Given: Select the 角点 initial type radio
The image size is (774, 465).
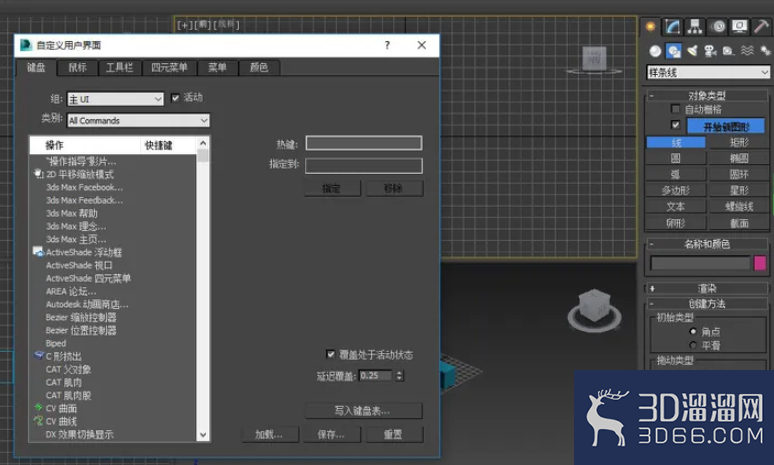Looking at the screenshot, I should pyautogui.click(x=693, y=331).
